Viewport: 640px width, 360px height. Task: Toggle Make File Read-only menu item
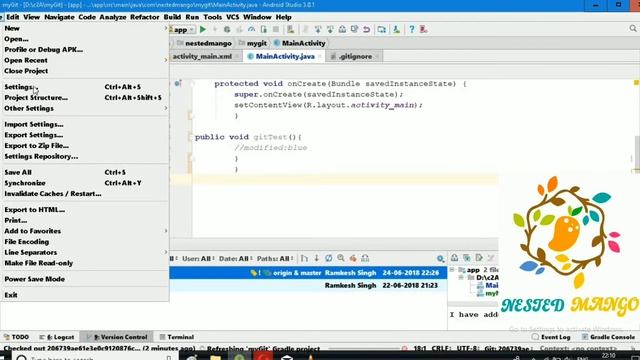(x=84, y=263)
